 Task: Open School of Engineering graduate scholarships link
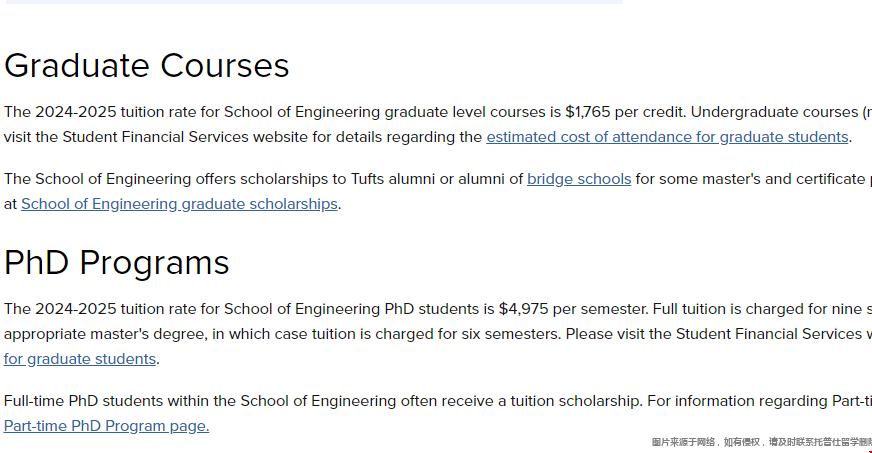pos(179,204)
